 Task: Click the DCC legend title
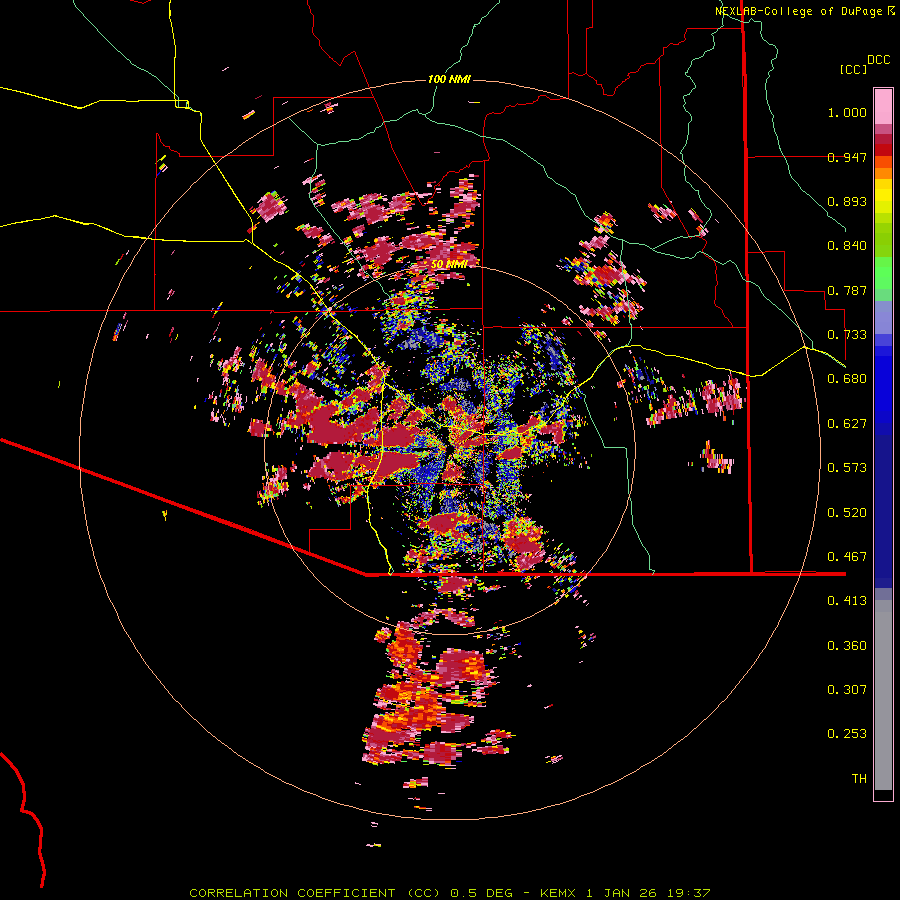point(879,60)
